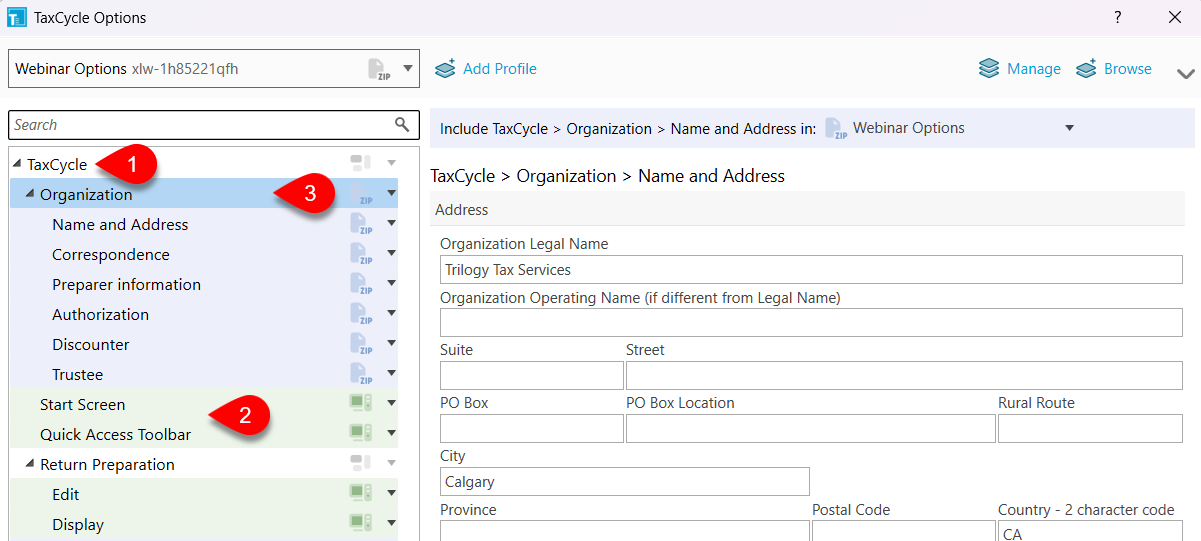This screenshot has height=541, width=1201.
Task: Click the Browse button
Action: (1113, 69)
